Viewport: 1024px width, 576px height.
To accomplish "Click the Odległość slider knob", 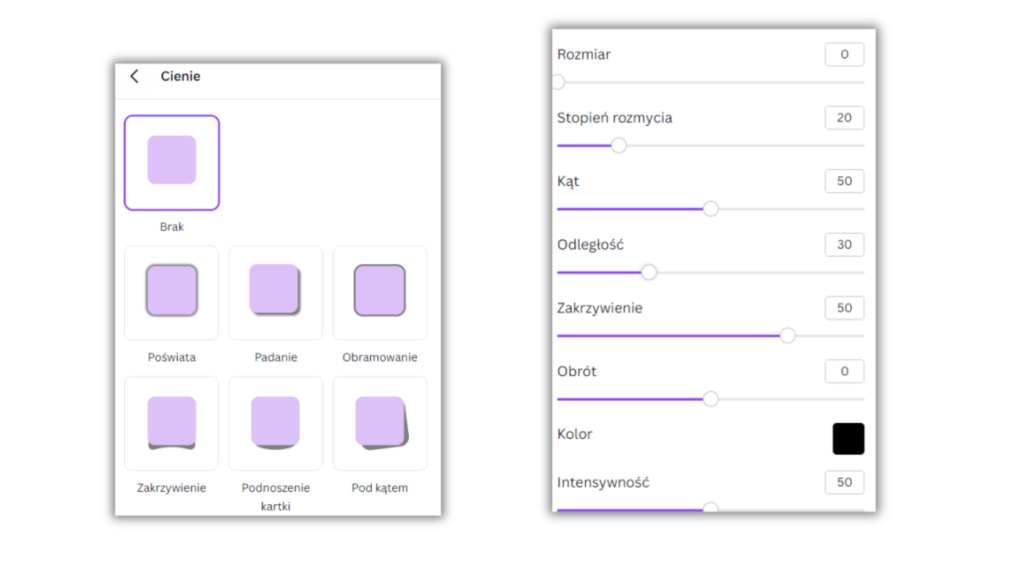I will 649,272.
